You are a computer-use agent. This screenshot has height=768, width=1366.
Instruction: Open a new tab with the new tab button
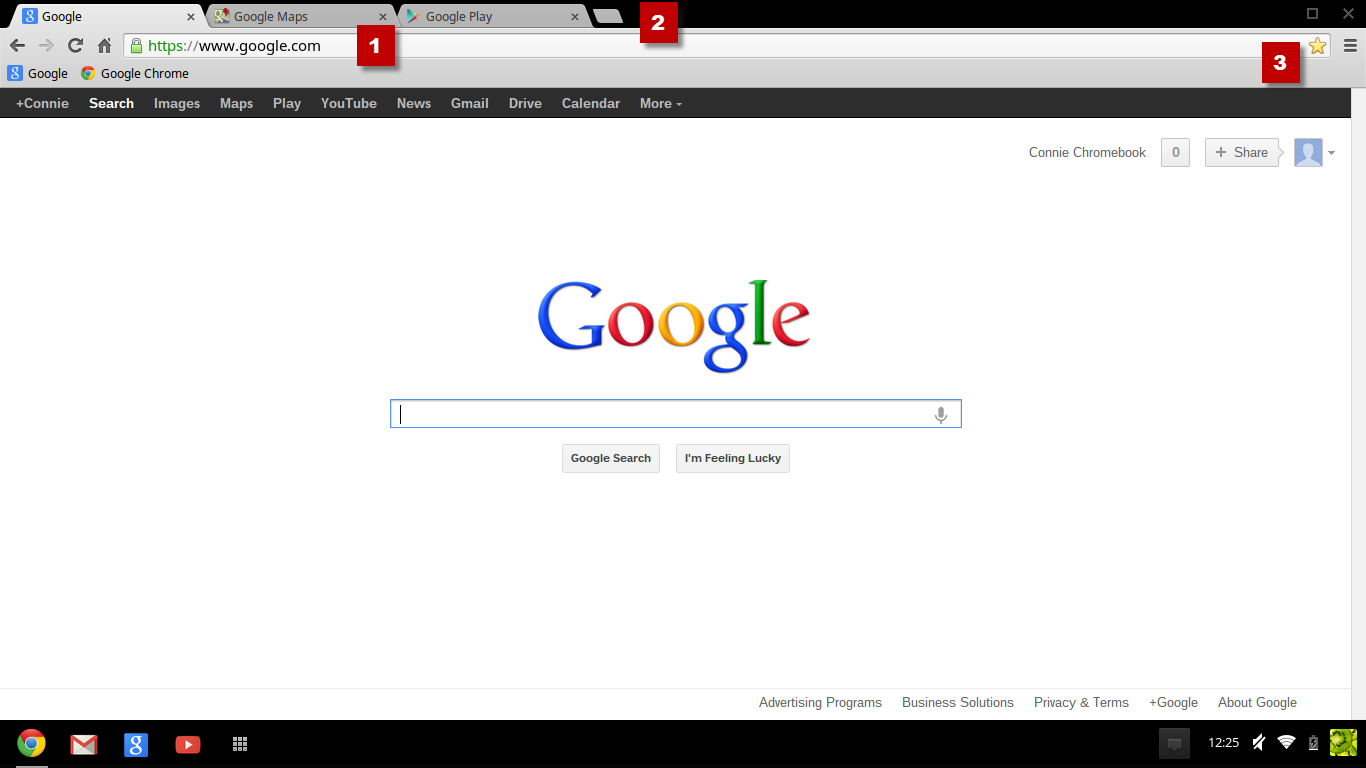click(x=609, y=15)
